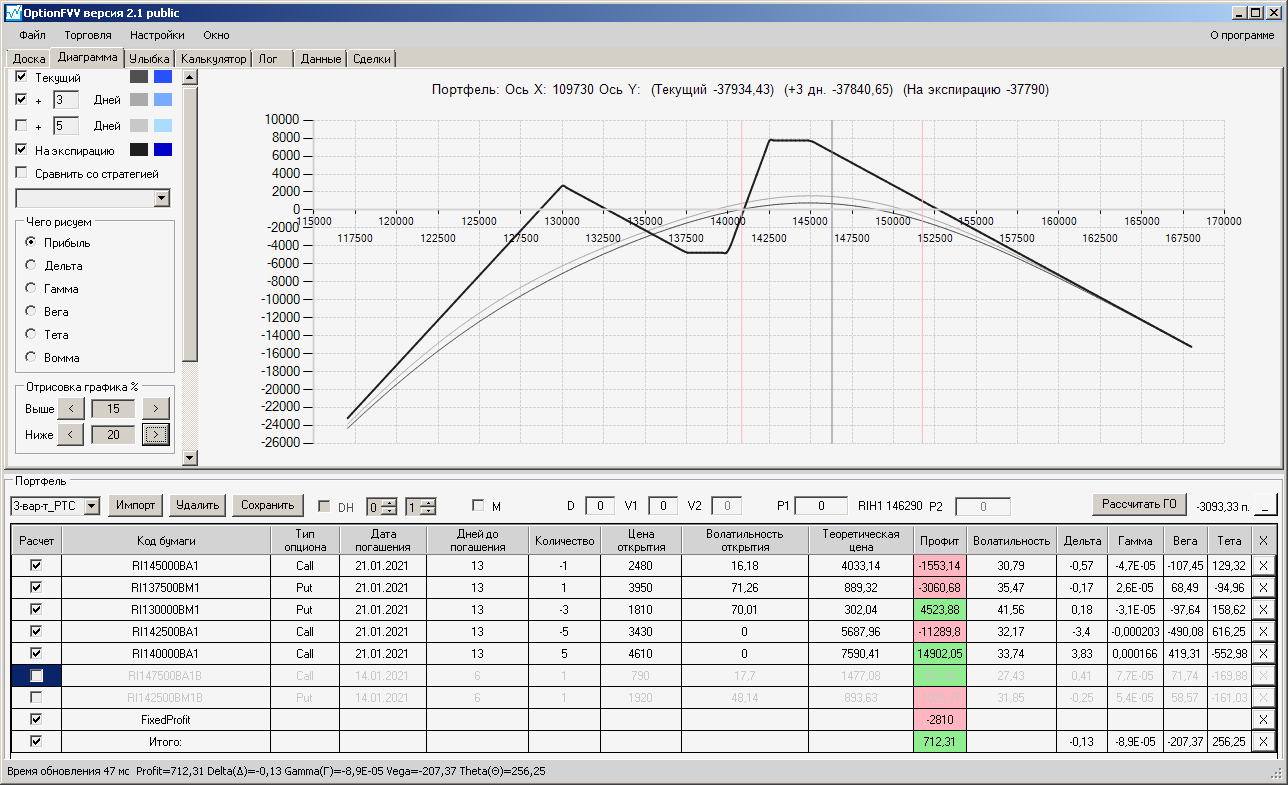Select the Дельта radio option
Image resolution: width=1288 pixels, height=785 pixels.
click(31, 265)
